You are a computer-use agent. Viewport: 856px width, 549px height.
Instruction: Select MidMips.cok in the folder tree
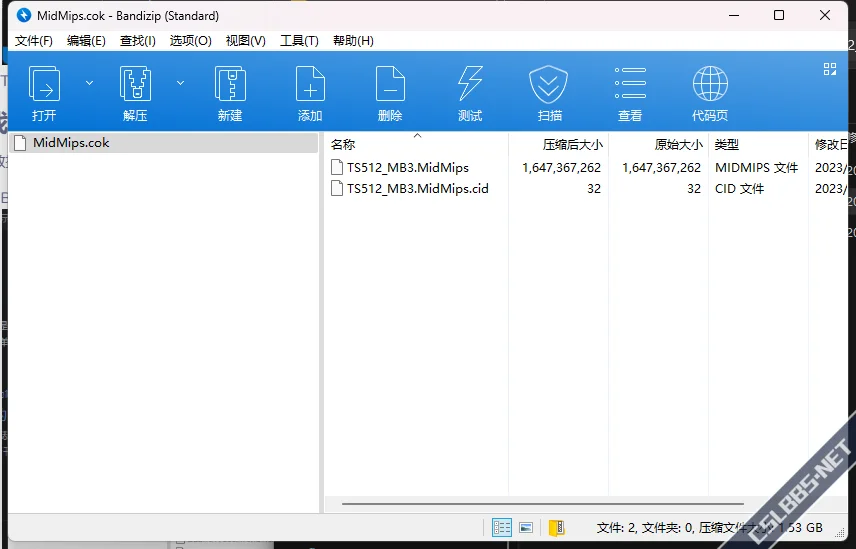(x=164, y=143)
